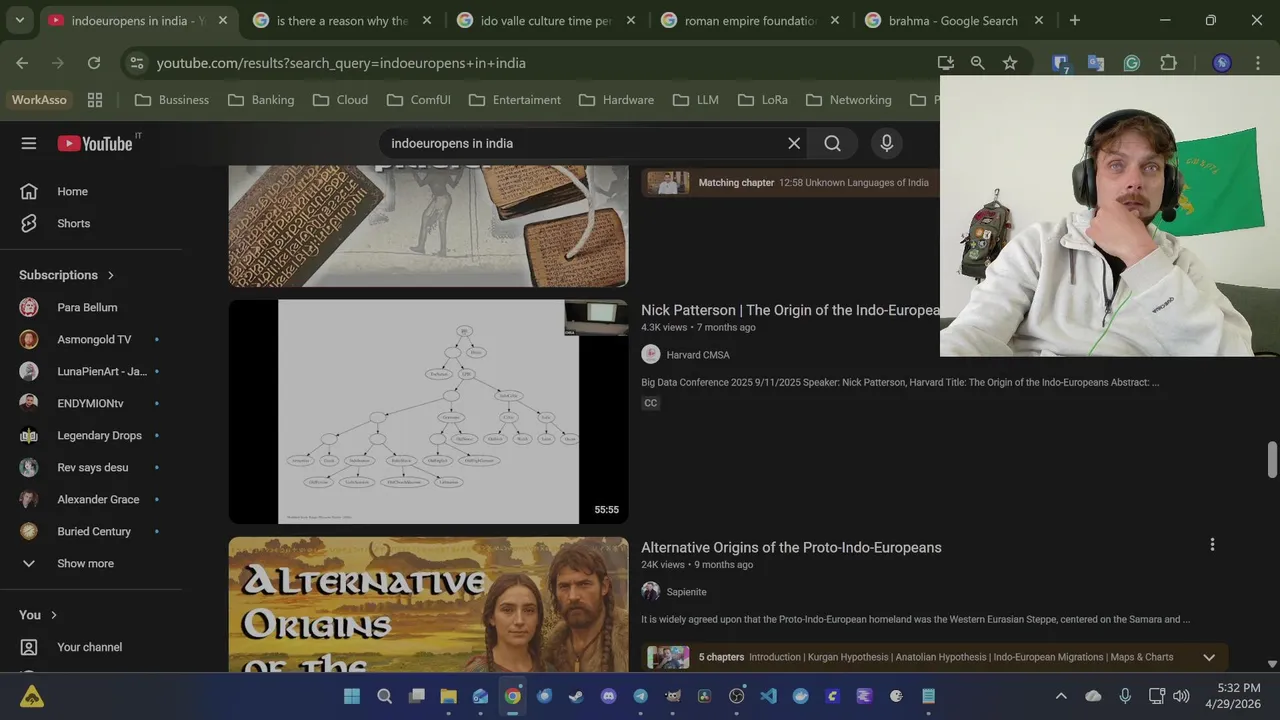This screenshot has width=1280, height=720.
Task: Open the tab search dropdown arrow
Action: (x=19, y=20)
